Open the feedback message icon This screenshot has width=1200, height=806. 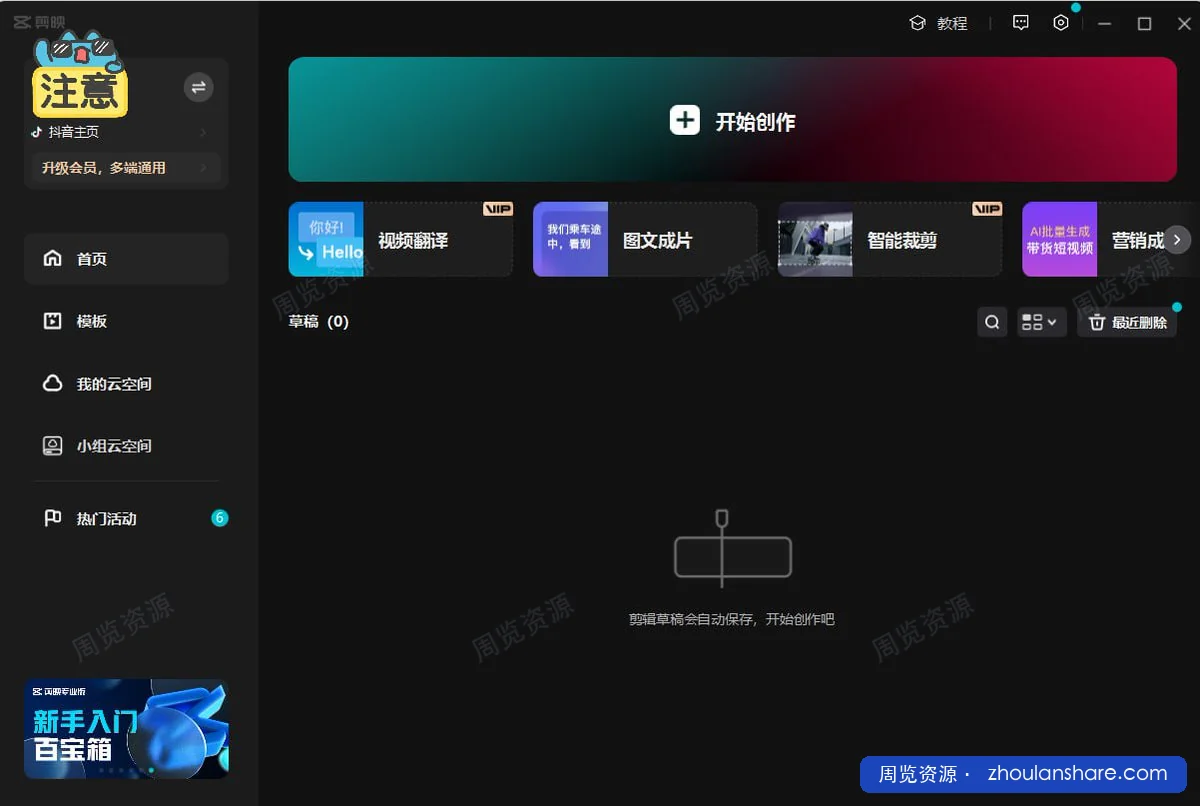click(x=1020, y=23)
